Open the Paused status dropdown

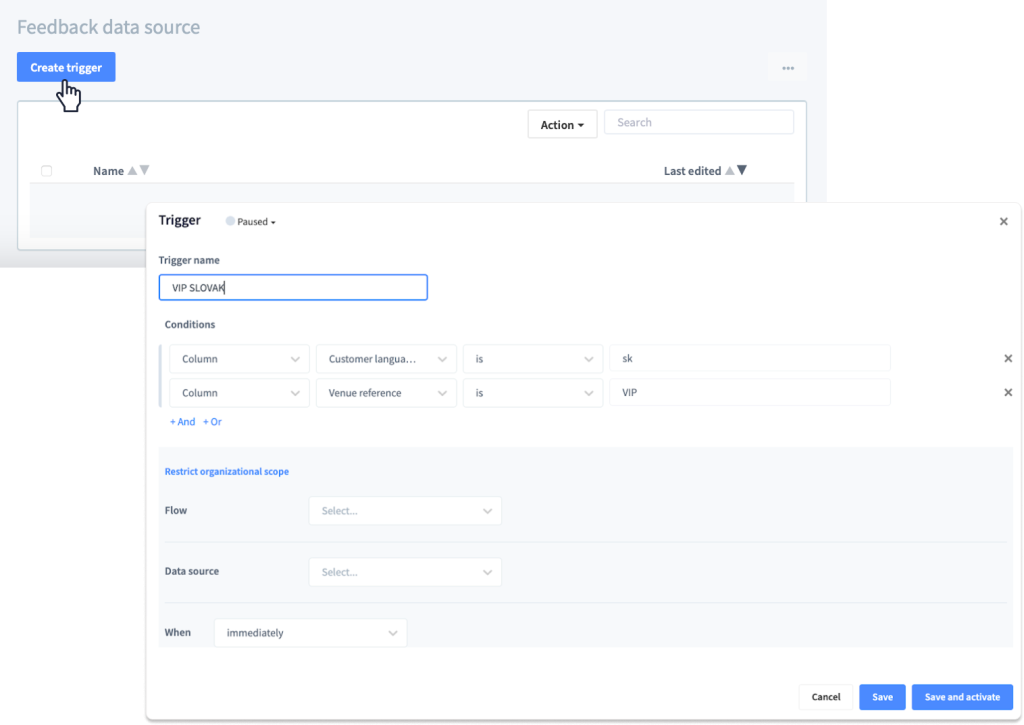[x=251, y=221]
